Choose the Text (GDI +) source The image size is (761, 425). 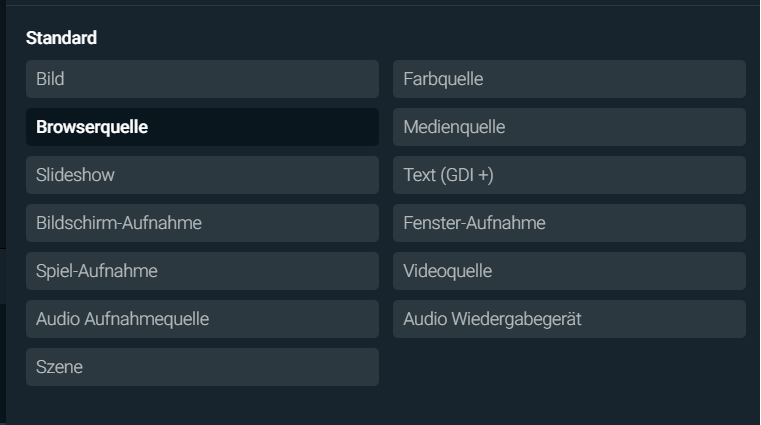coord(569,175)
